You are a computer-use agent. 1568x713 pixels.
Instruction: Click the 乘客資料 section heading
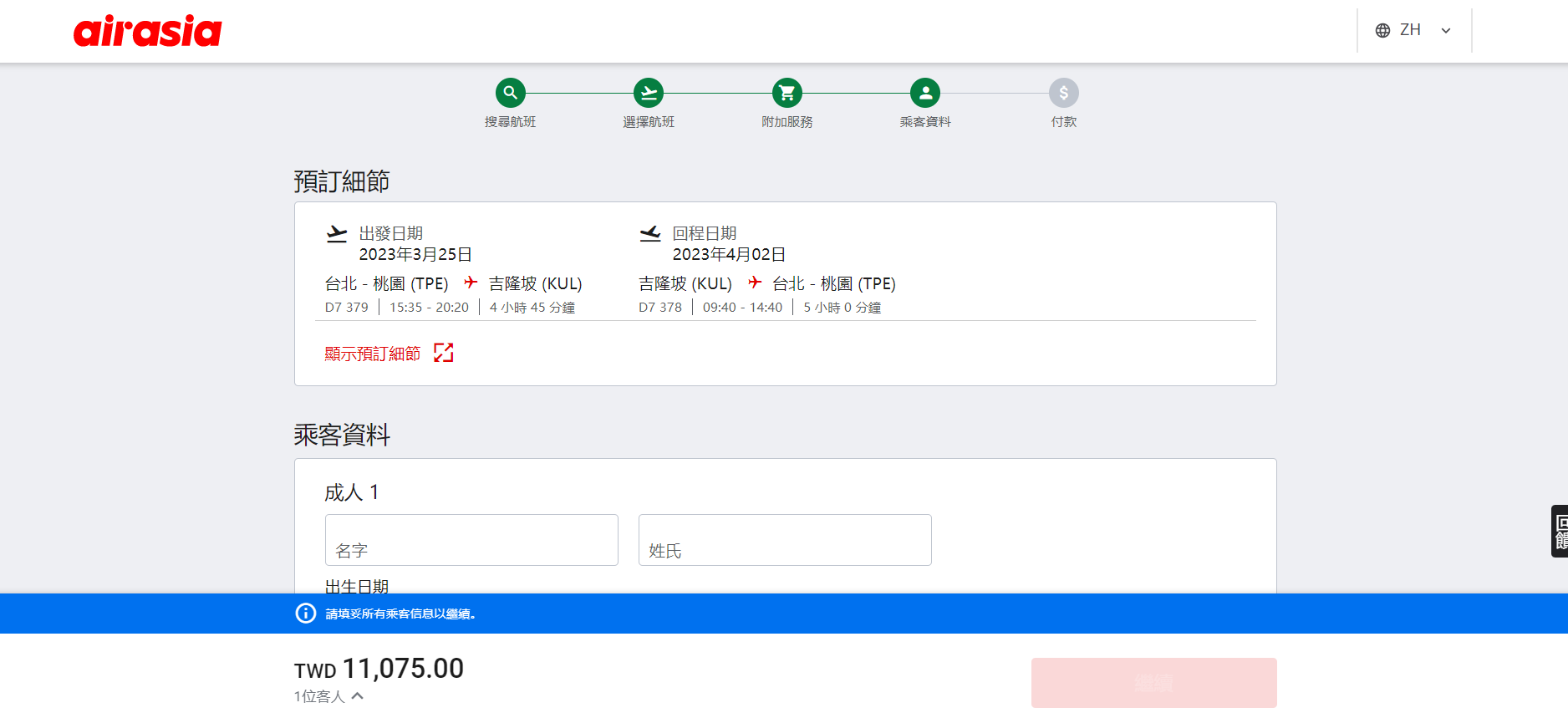[x=342, y=435]
